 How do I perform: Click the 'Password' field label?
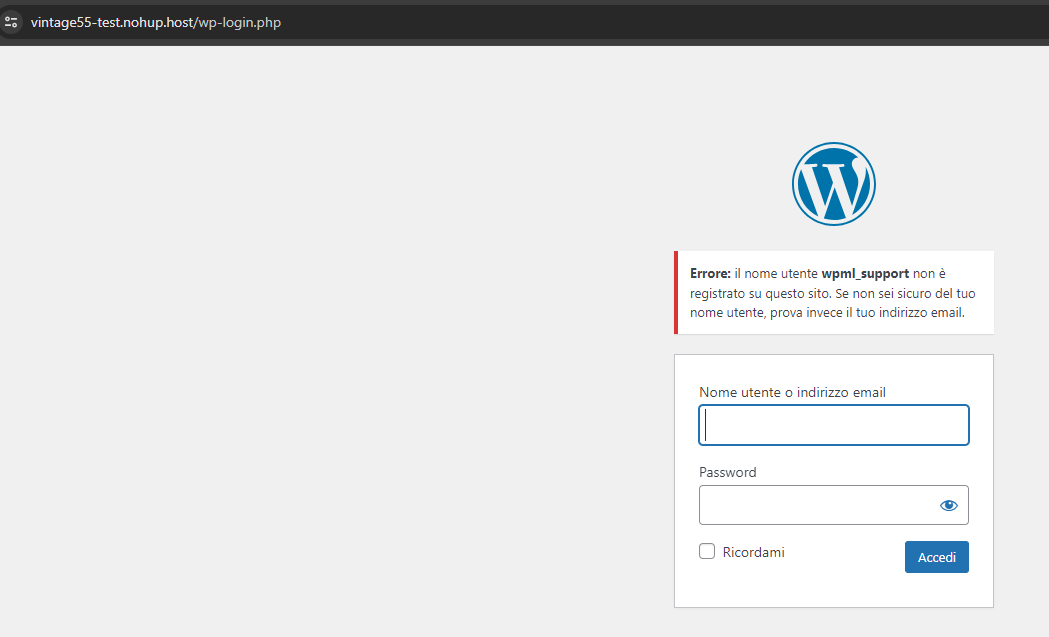(x=728, y=472)
